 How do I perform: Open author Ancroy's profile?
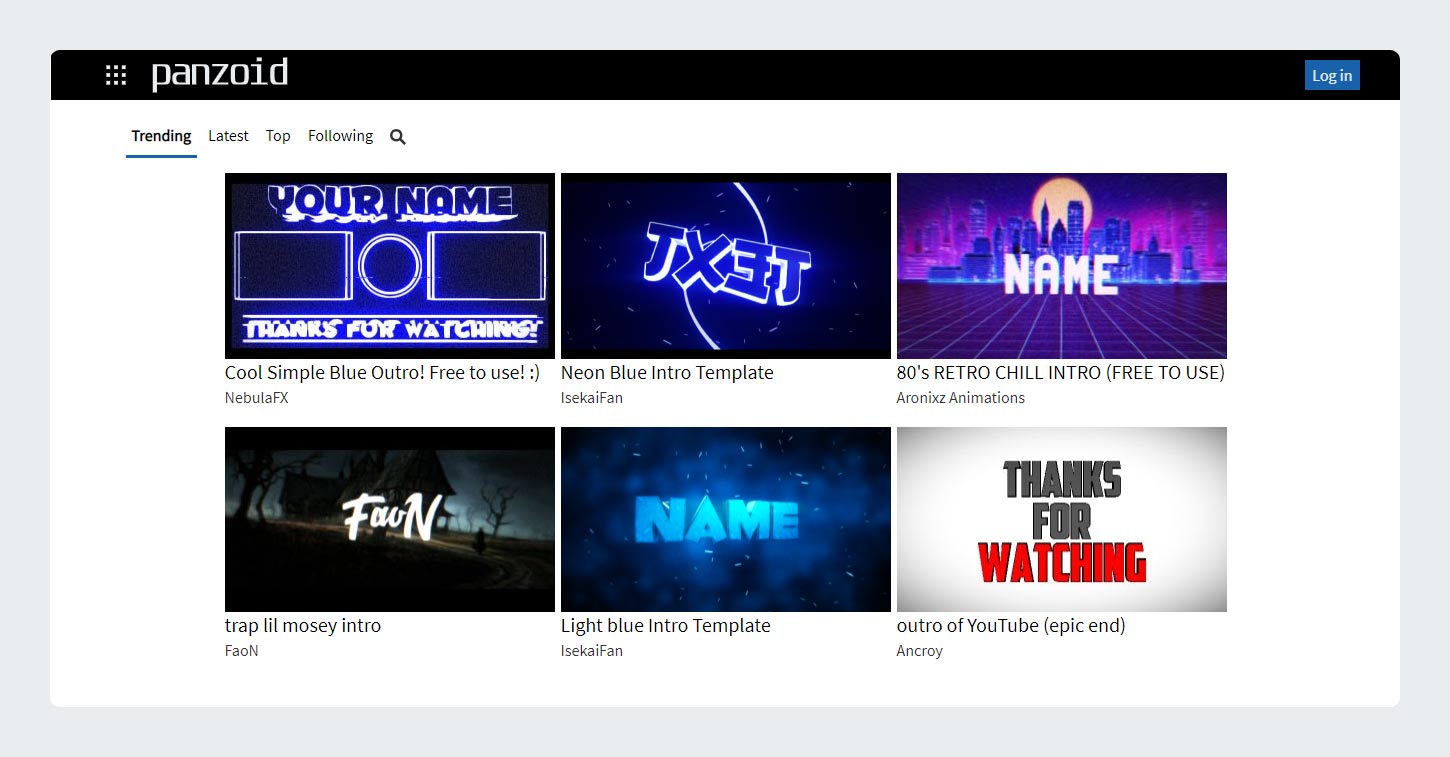[x=920, y=651]
